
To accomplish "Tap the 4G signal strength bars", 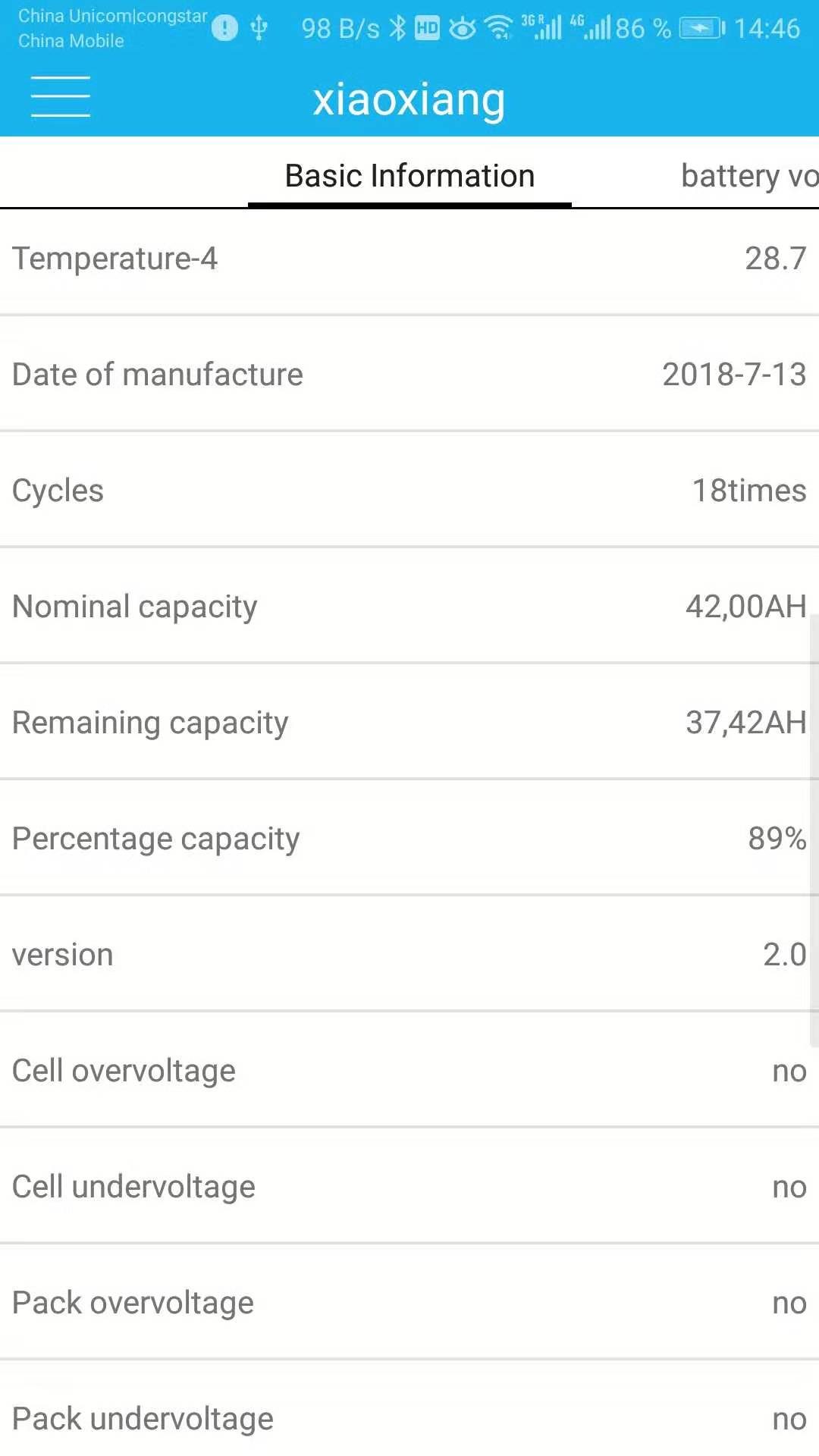I will click(592, 29).
